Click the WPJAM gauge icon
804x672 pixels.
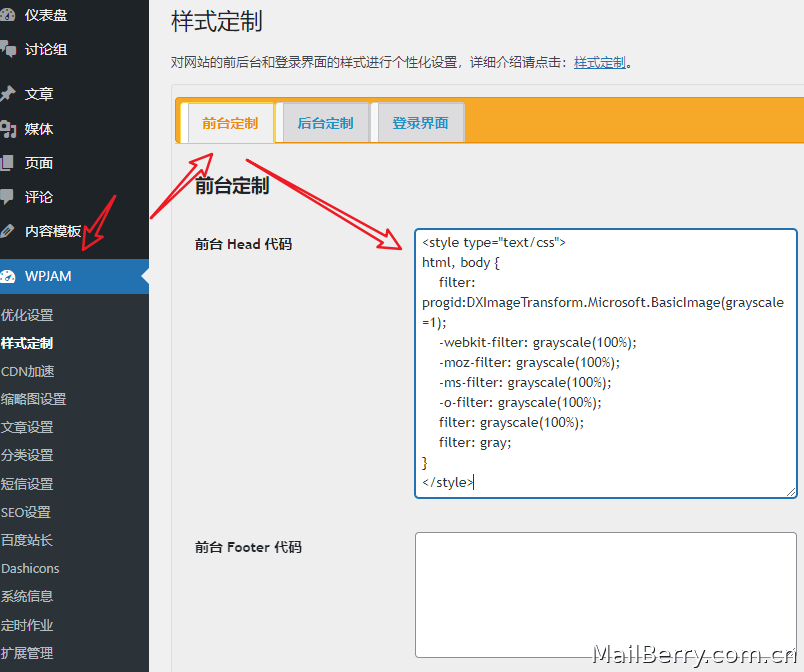coord(7,276)
